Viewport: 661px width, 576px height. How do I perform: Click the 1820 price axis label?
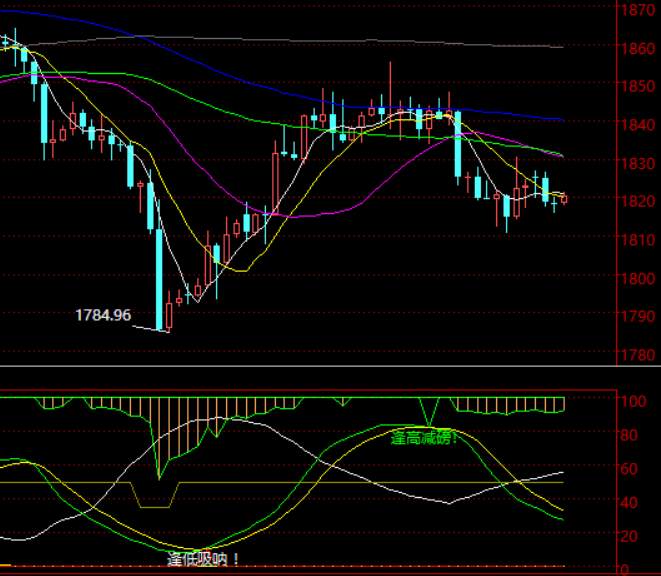(638, 201)
